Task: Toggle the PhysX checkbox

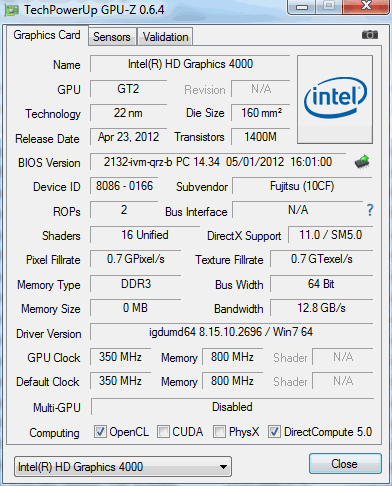Action: coord(219,431)
